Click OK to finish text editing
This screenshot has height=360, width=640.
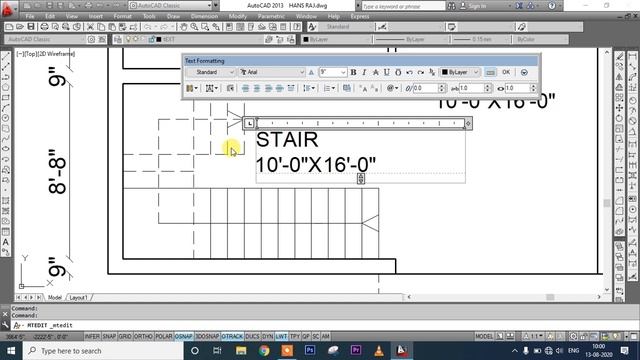(506, 72)
